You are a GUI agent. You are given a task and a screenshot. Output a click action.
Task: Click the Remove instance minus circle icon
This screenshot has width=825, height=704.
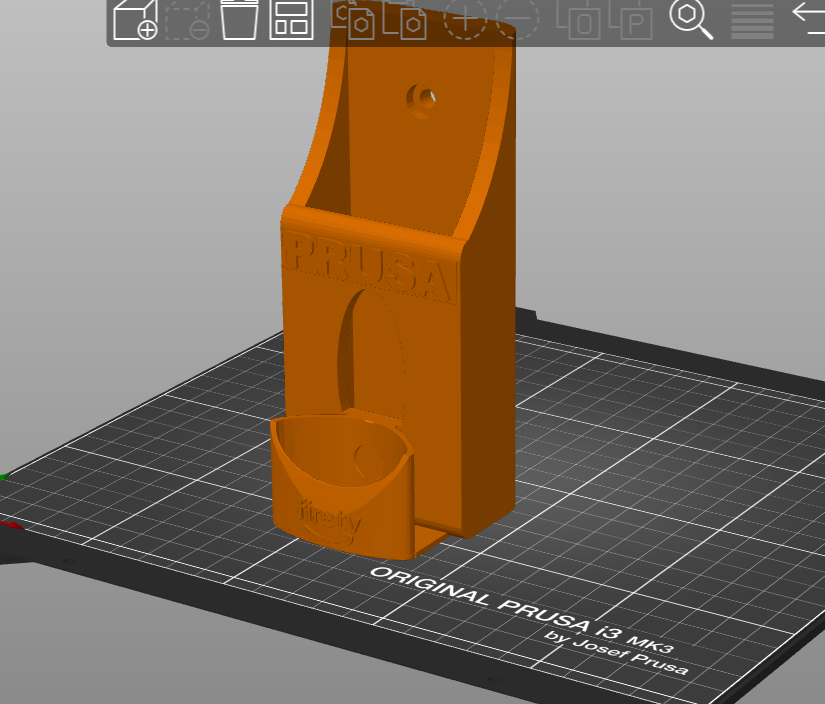[517, 19]
